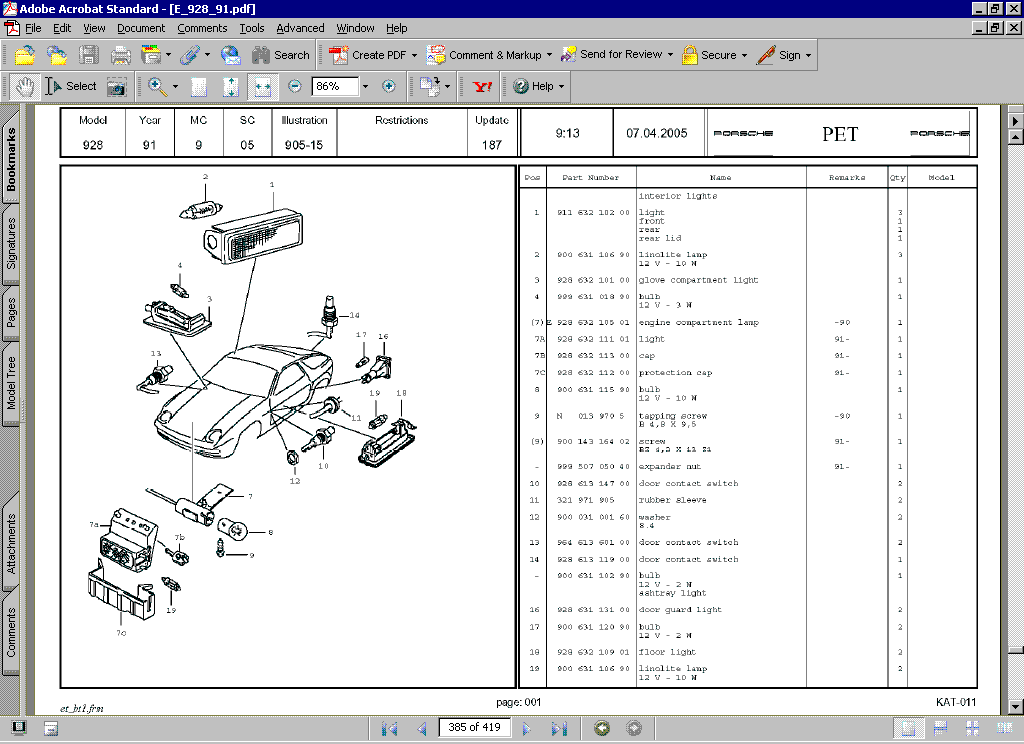Open the Advanced menu

point(300,28)
